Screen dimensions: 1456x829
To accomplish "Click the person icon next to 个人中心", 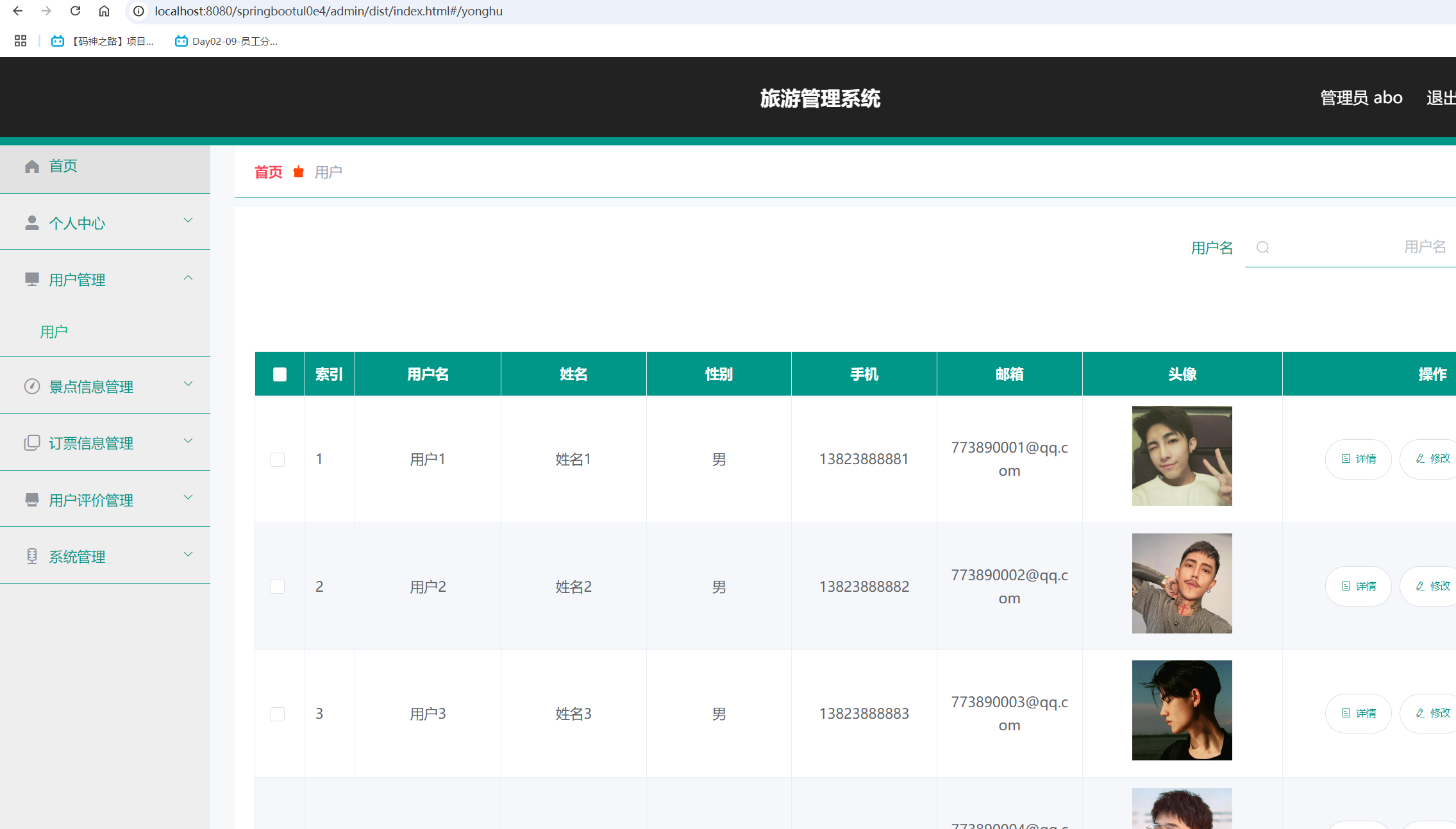I will pyautogui.click(x=32, y=222).
